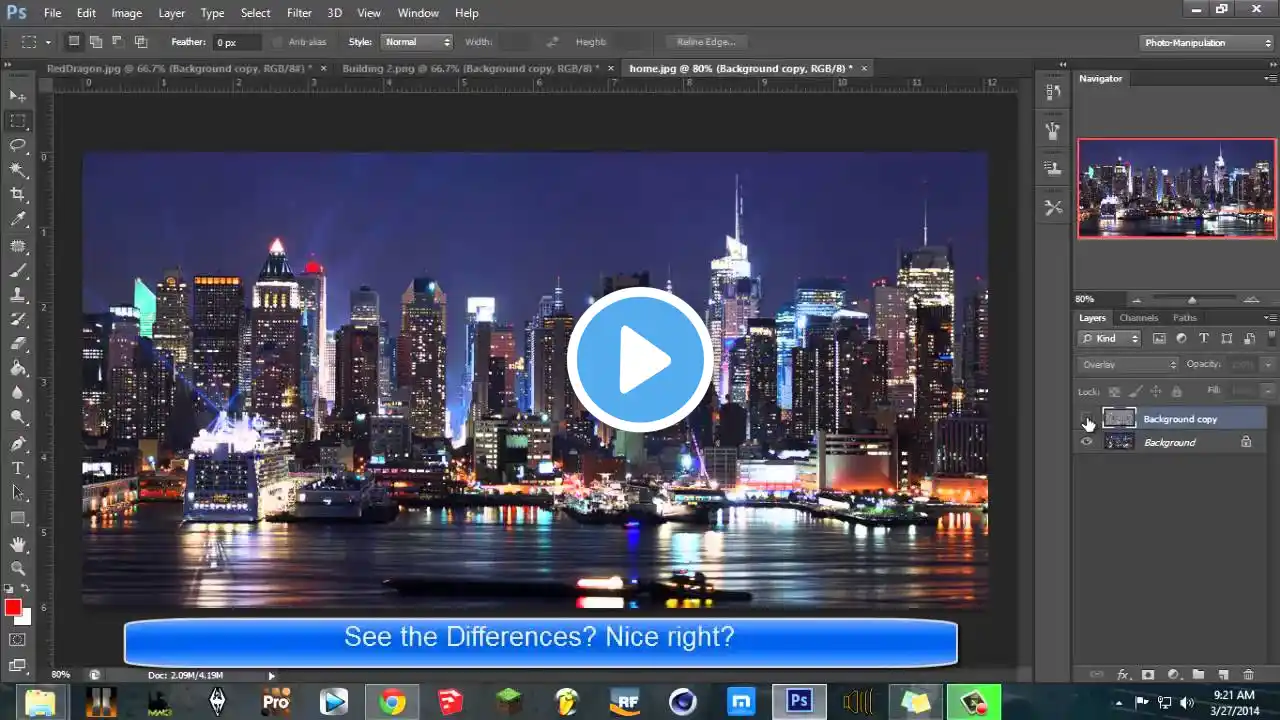This screenshot has height=720, width=1280.
Task: Expand the Style Normal dropdown
Action: (418, 42)
